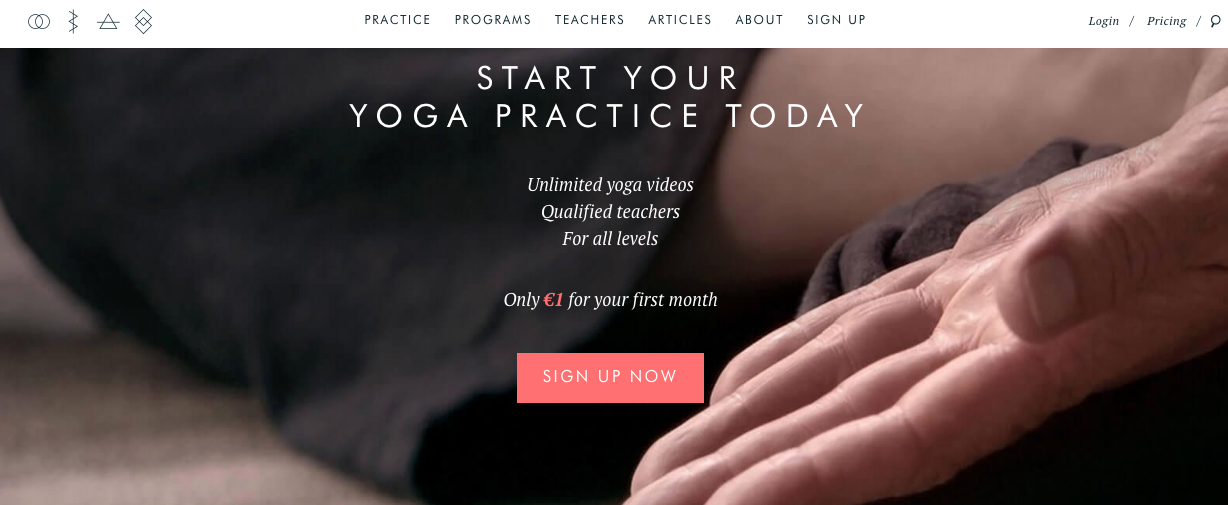Click the crossed triangle logo icon
The image size is (1228, 505).
(x=108, y=21)
